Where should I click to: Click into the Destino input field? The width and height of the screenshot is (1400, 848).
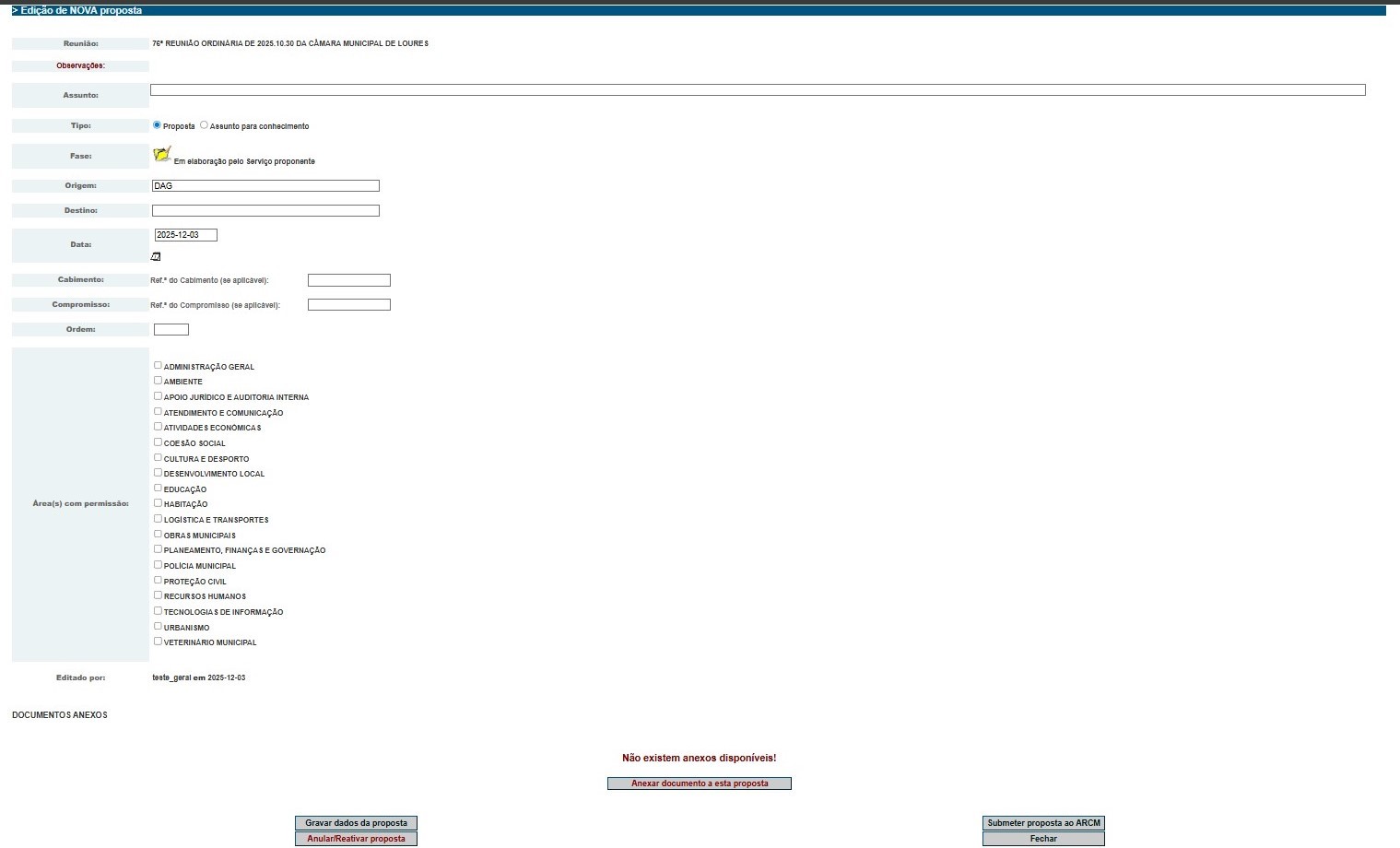click(x=265, y=211)
